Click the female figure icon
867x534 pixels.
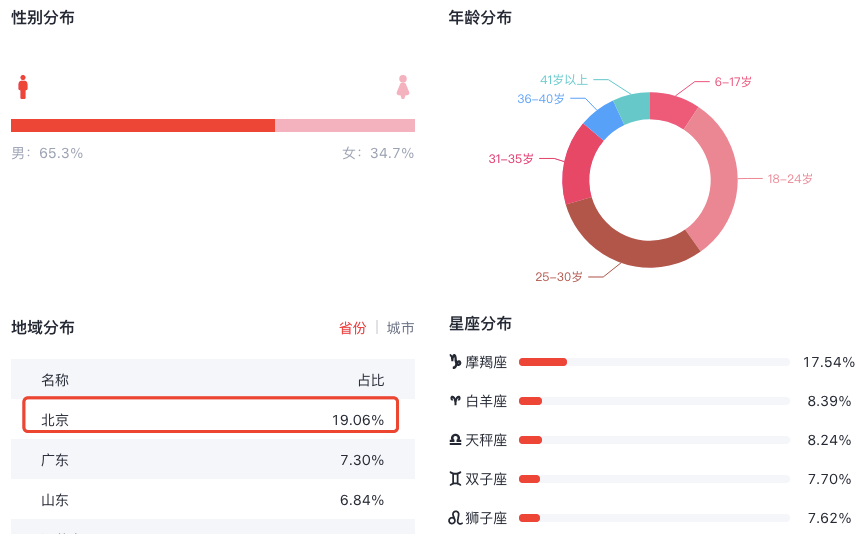point(403,87)
